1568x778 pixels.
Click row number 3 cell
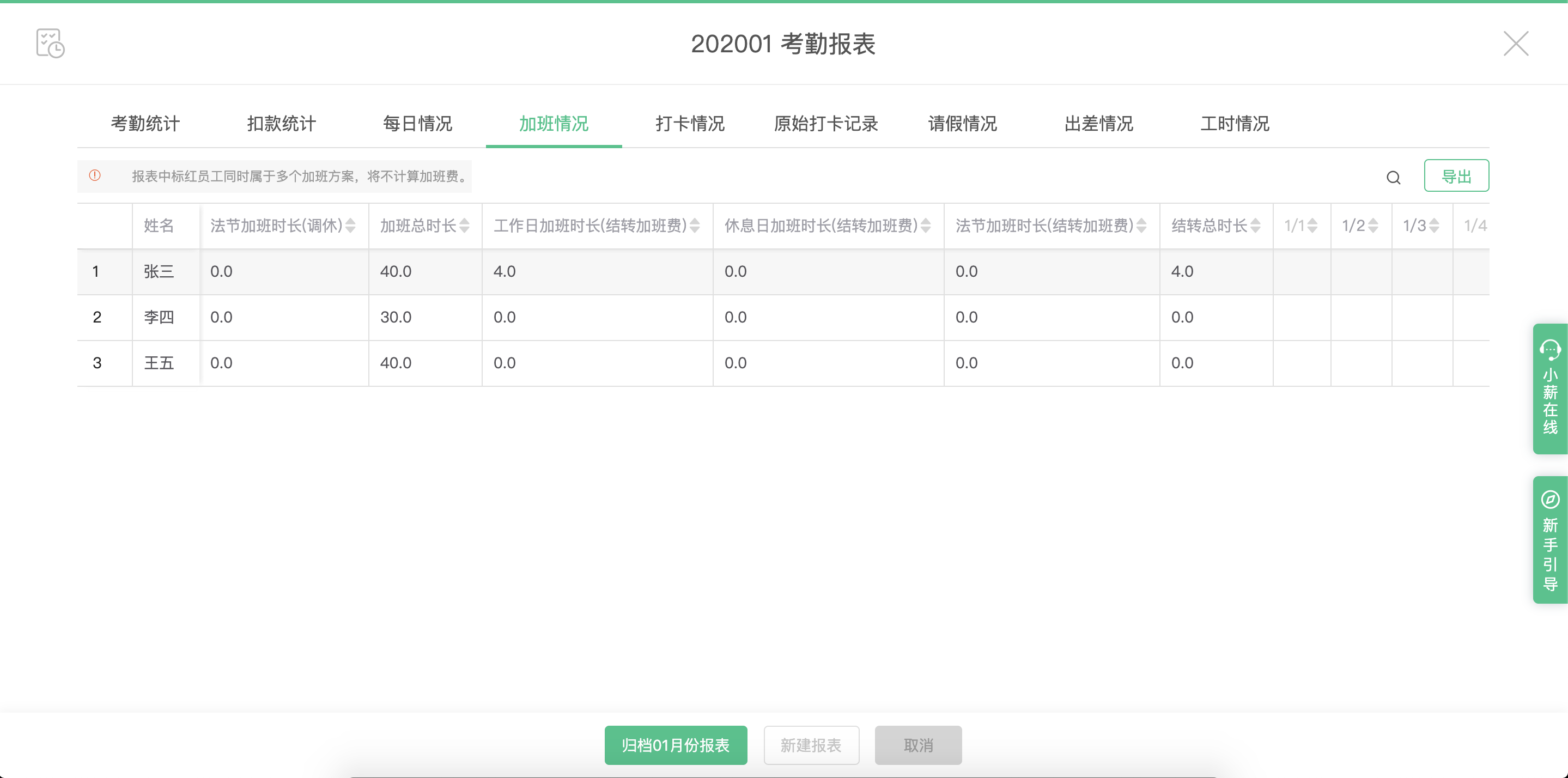coord(97,363)
